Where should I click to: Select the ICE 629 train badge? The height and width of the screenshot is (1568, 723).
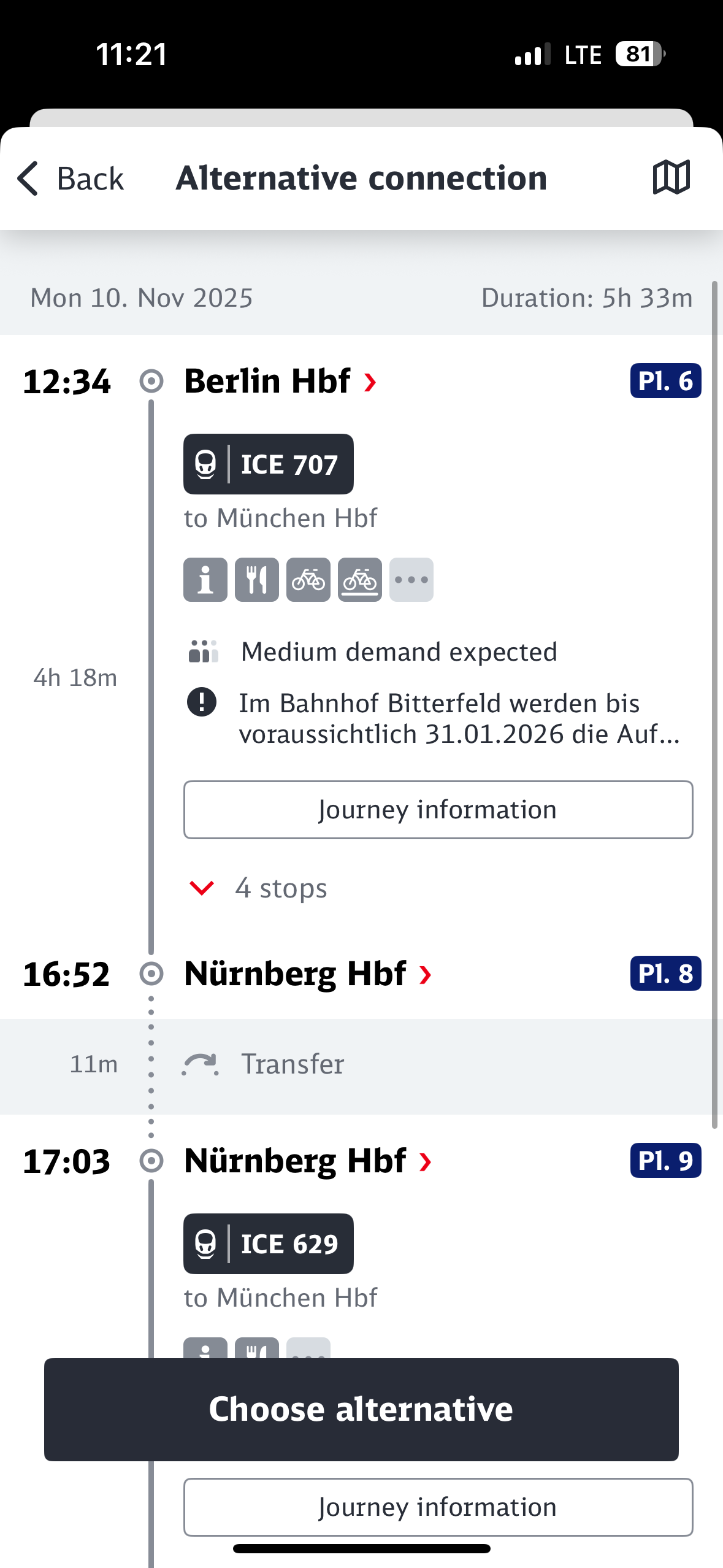[x=269, y=1244]
